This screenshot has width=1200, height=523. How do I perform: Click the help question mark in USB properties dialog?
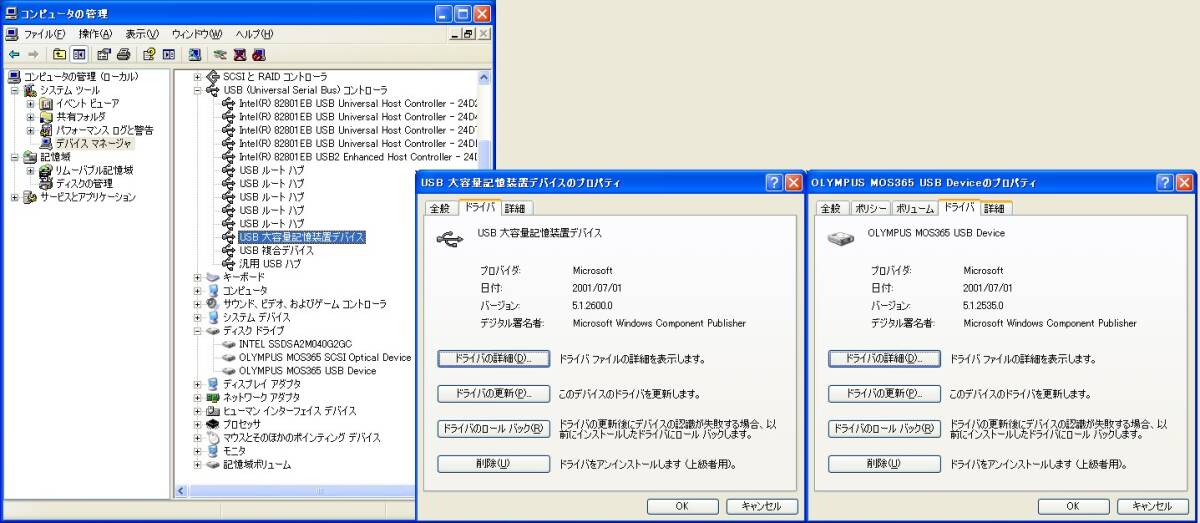[774, 182]
